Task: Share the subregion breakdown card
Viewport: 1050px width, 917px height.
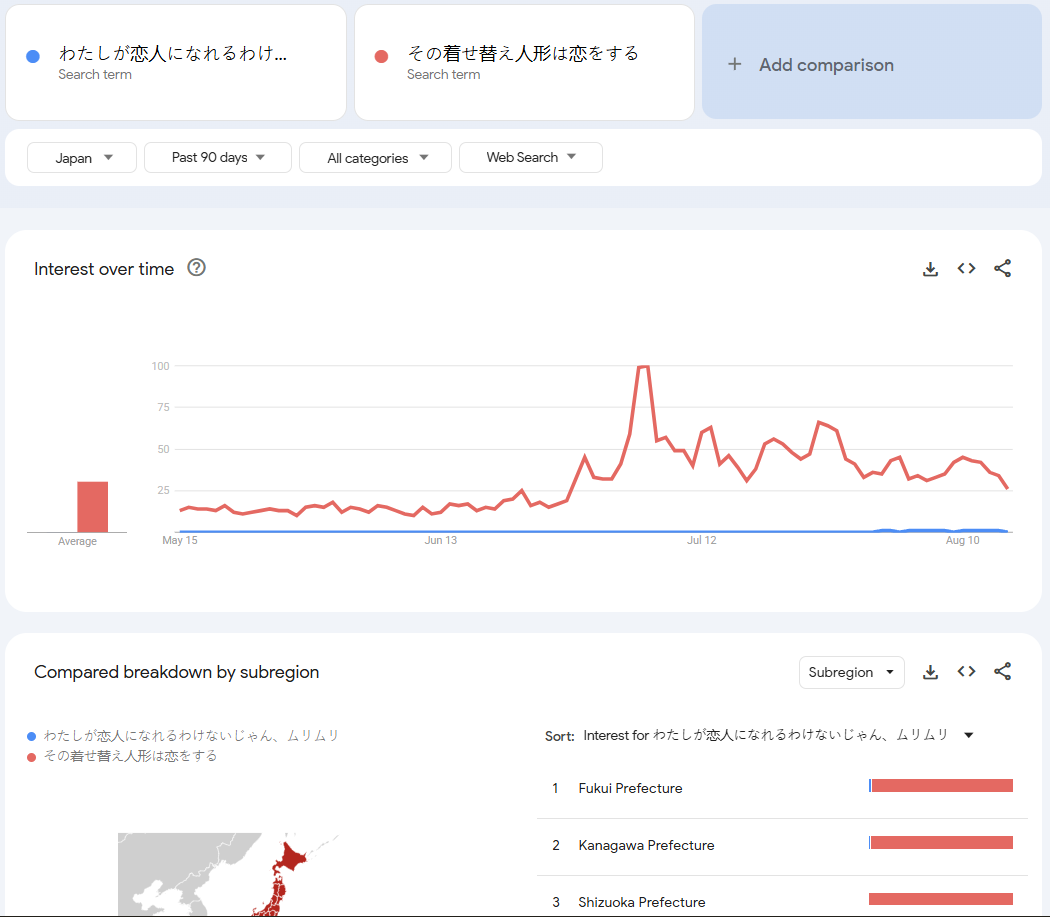Action: [x=1002, y=672]
